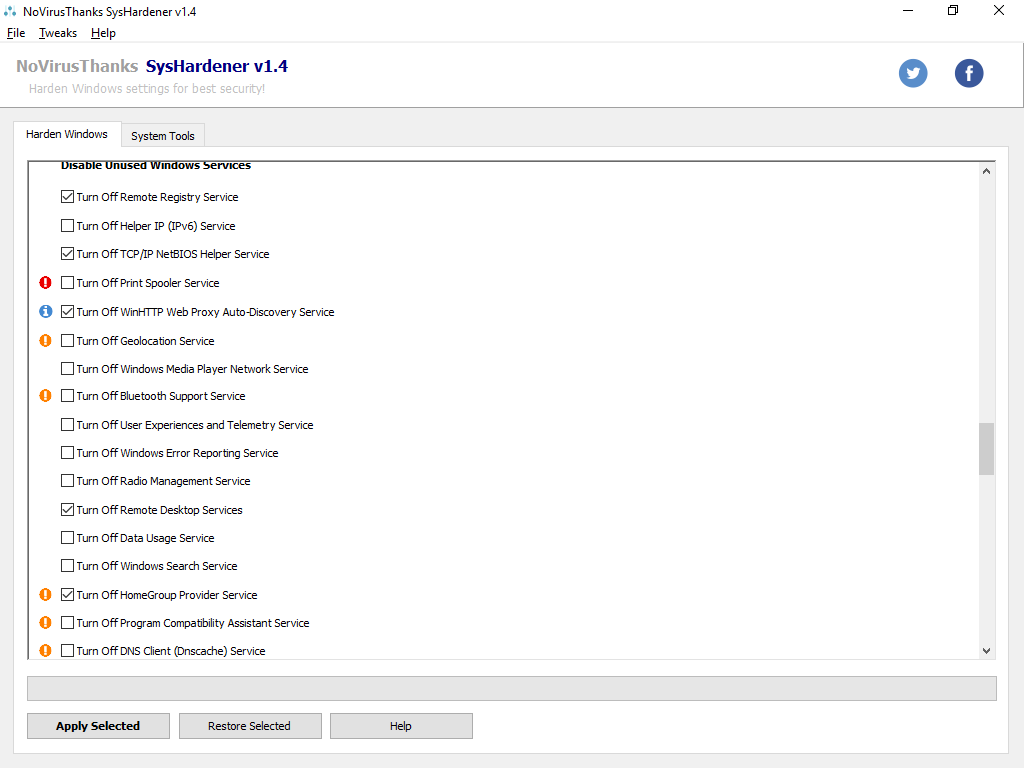Open the Tweaks menu
This screenshot has width=1024, height=768.
[57, 33]
